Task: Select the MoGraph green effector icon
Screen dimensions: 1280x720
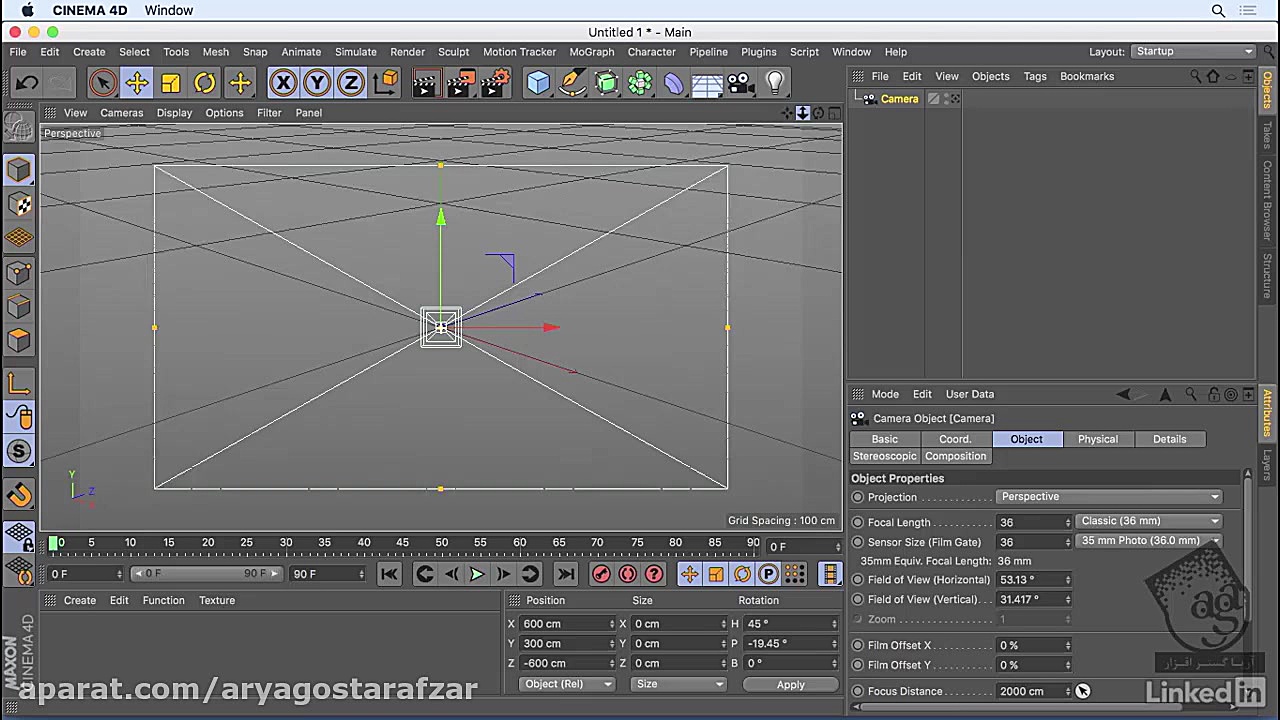Action: pyautogui.click(x=640, y=83)
